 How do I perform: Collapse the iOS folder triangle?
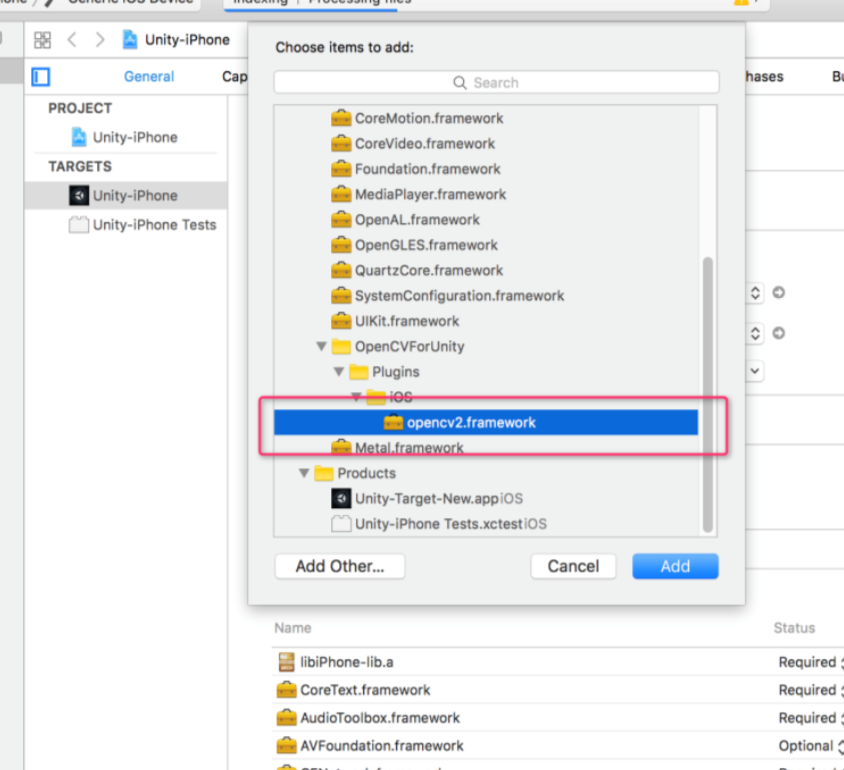coord(356,397)
